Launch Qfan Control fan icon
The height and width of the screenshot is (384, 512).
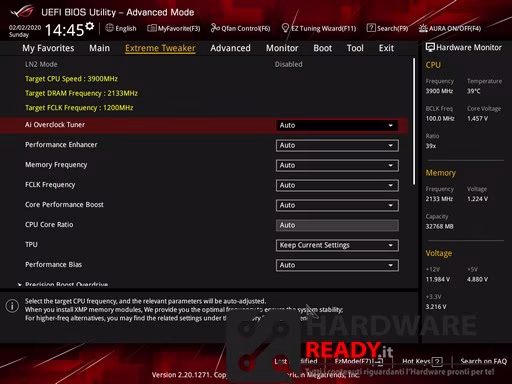pos(215,28)
